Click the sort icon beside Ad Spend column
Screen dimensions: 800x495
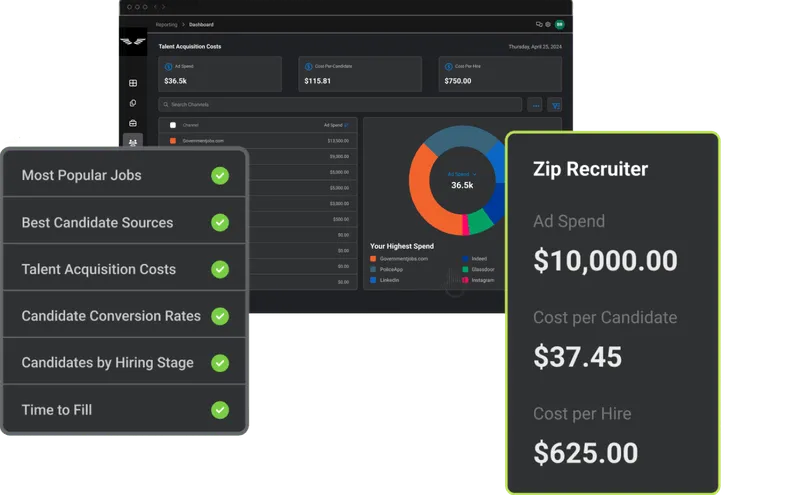346,125
